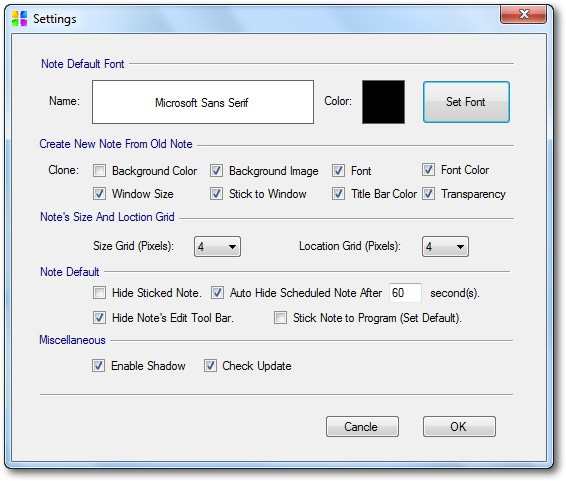Image resolution: width=566 pixels, height=481 pixels.
Task: Click the Settings app icon in title bar
Action: pos(19,18)
